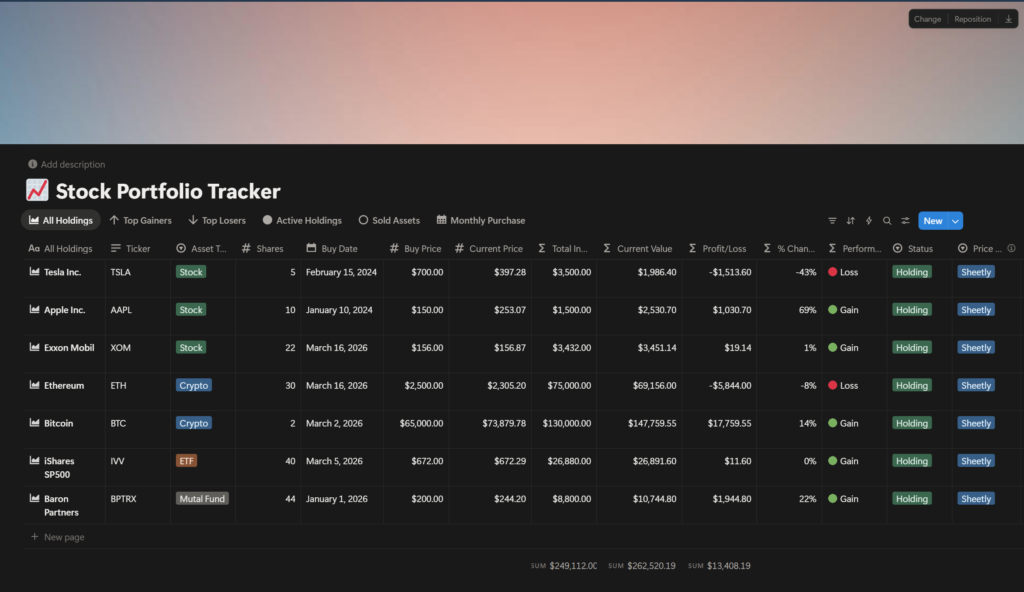Click the chart icon beside Bitcoin

35,423
